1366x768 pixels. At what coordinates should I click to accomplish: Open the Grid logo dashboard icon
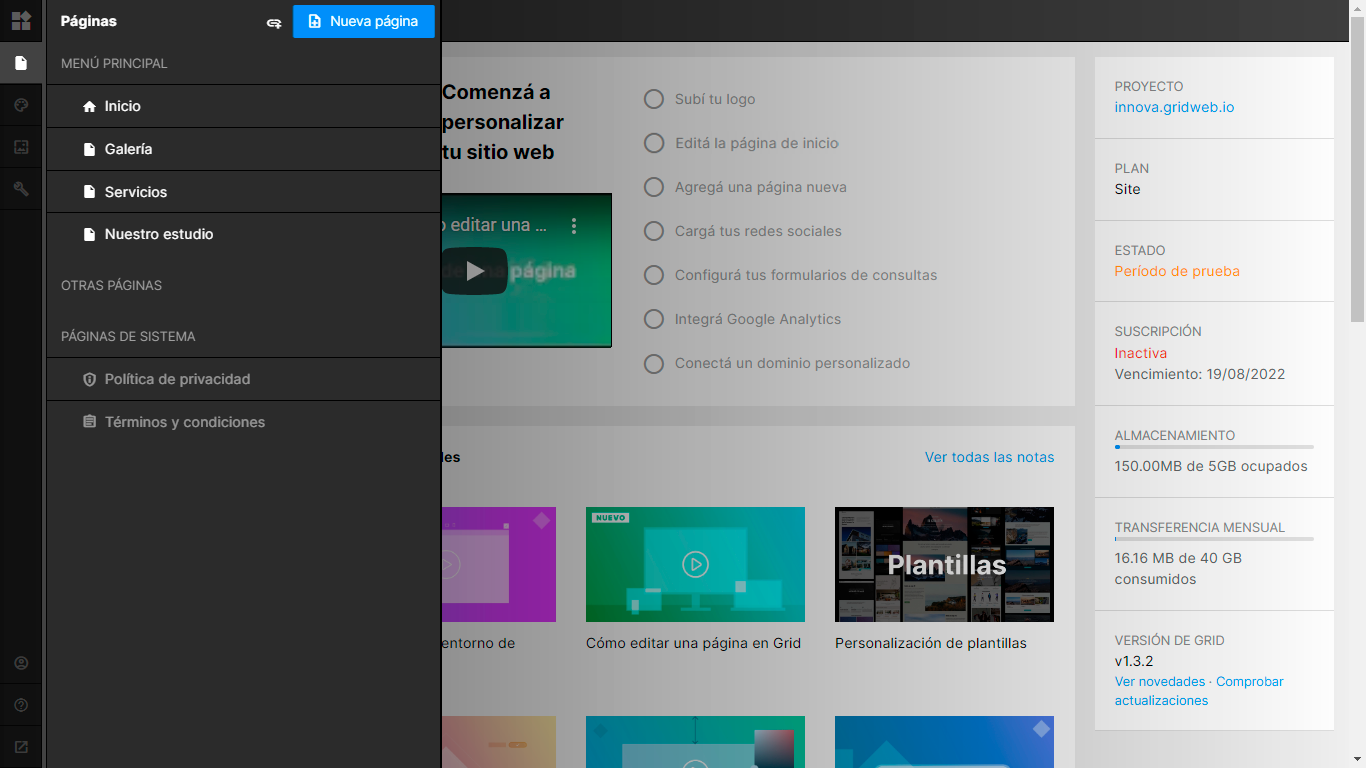(x=21, y=21)
